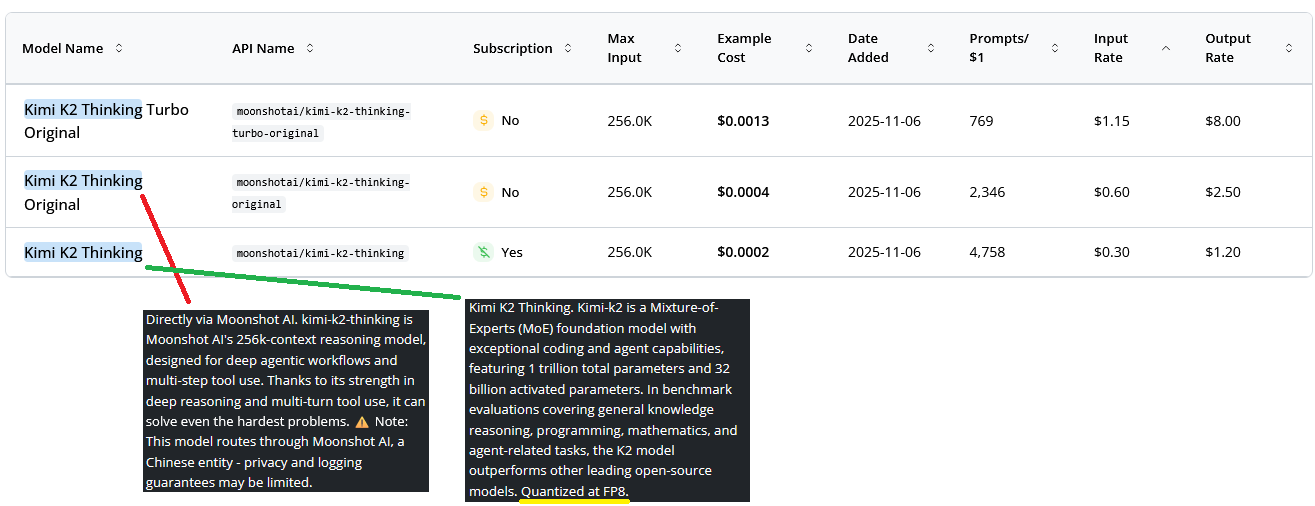Viewport: 1315px width, 506px height.
Task: Sort by Prompts/$1 arrows
Action: (x=1055, y=48)
